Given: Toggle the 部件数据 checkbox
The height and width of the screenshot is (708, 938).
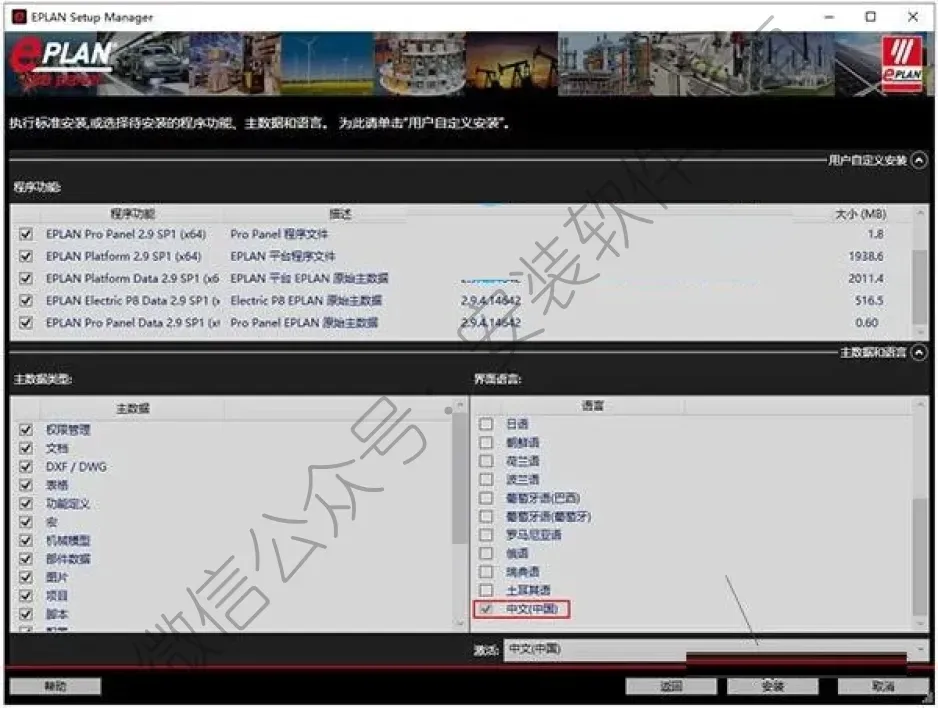Looking at the screenshot, I should [26, 559].
